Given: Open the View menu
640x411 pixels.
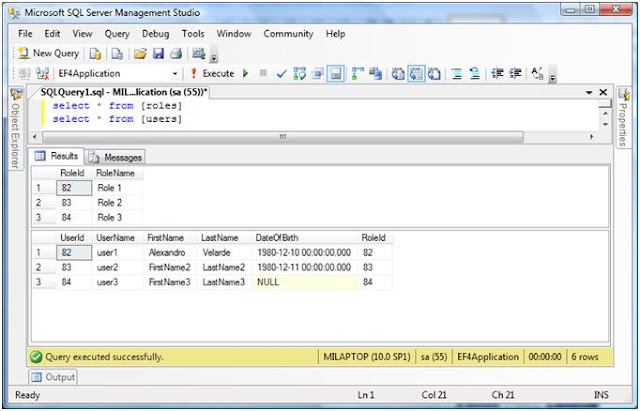Looking at the screenshot, I should coord(82,33).
